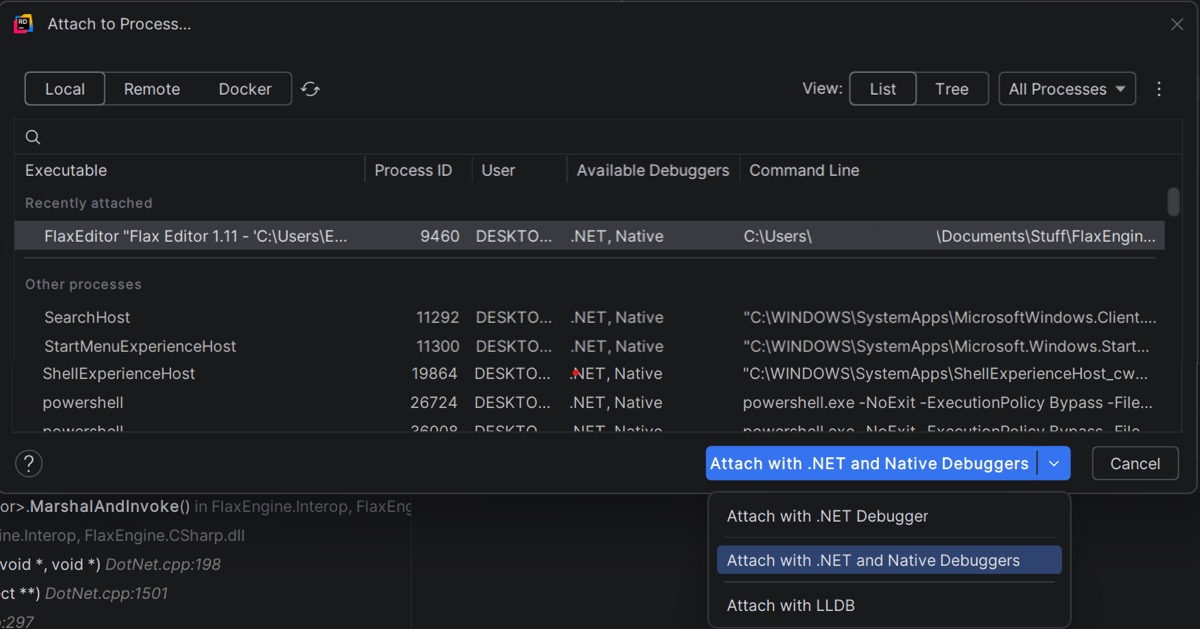The width and height of the screenshot is (1200, 629).
Task: Click the search magnifier icon
Action: pos(33,137)
